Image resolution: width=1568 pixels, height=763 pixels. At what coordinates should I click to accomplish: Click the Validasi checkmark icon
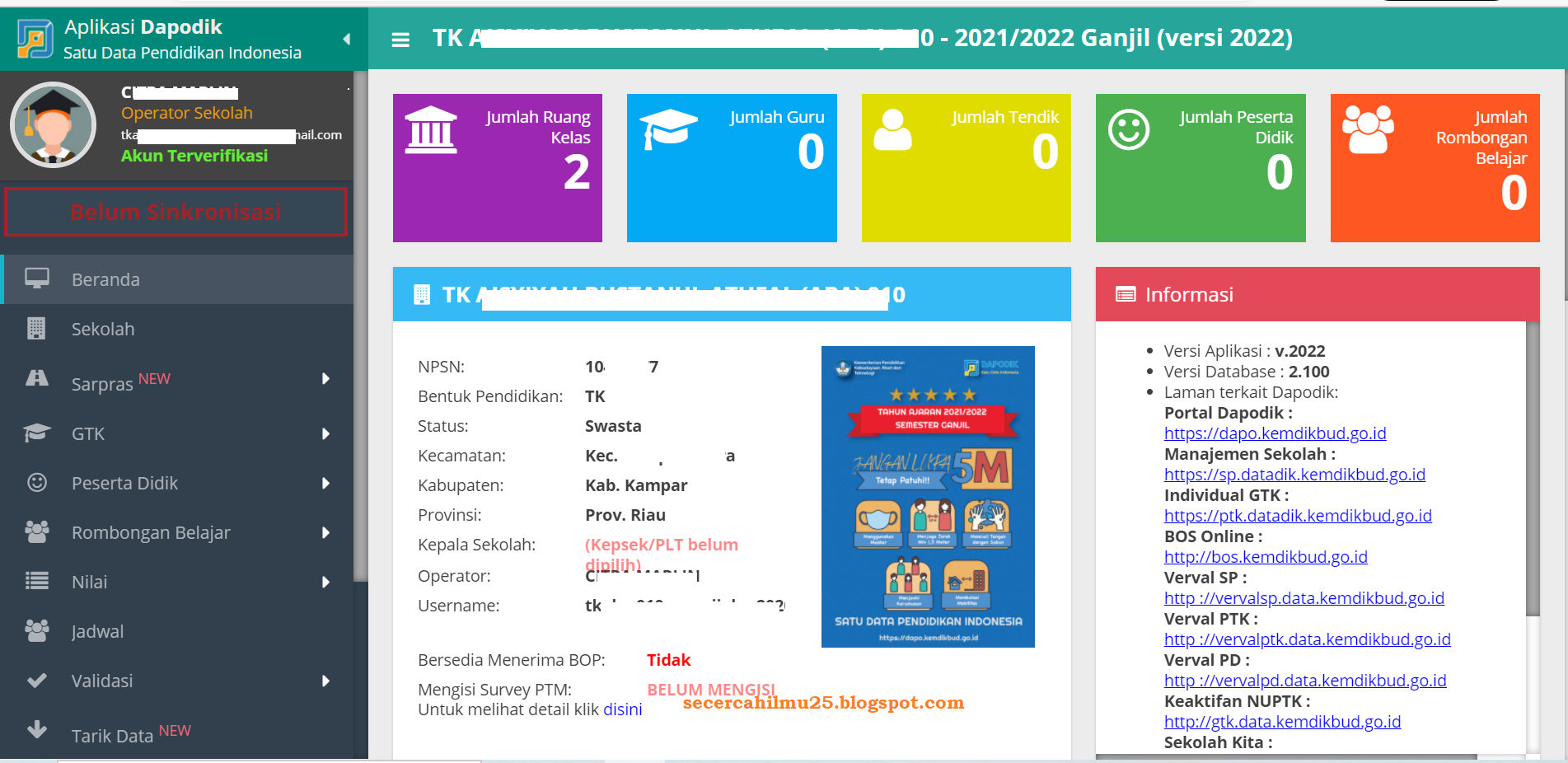(x=37, y=681)
